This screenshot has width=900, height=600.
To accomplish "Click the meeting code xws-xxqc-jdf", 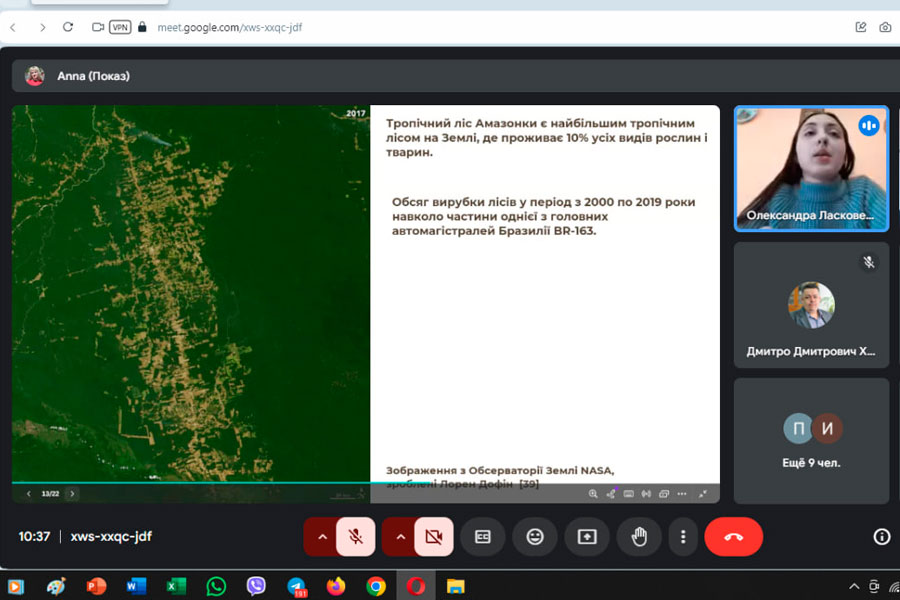I will tap(111, 536).
